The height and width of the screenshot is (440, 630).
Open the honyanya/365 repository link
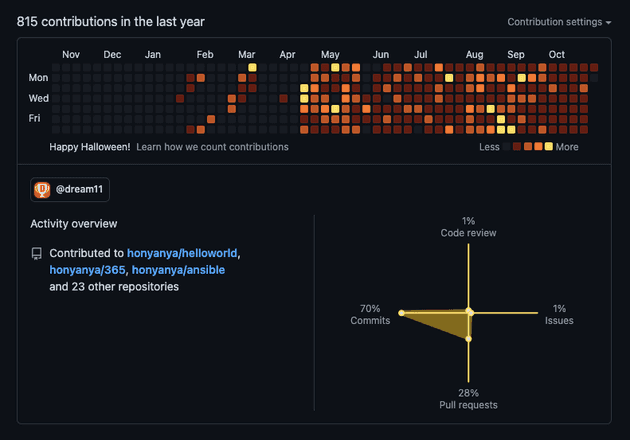87,270
